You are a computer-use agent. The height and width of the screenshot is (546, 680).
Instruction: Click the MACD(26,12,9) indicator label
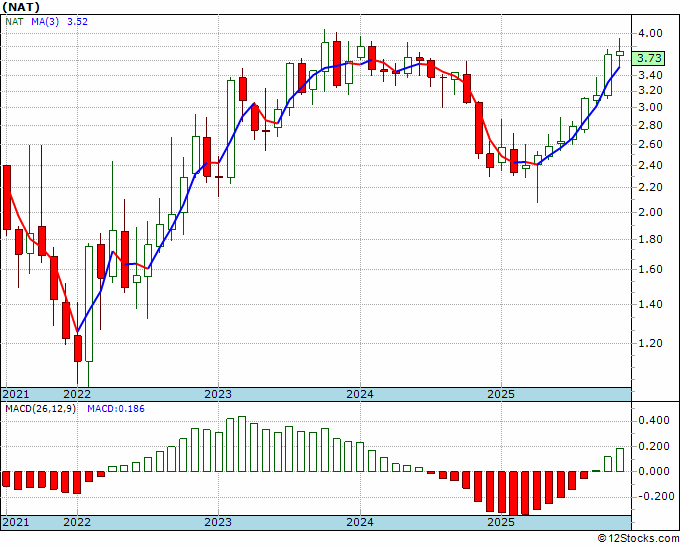tap(40, 409)
